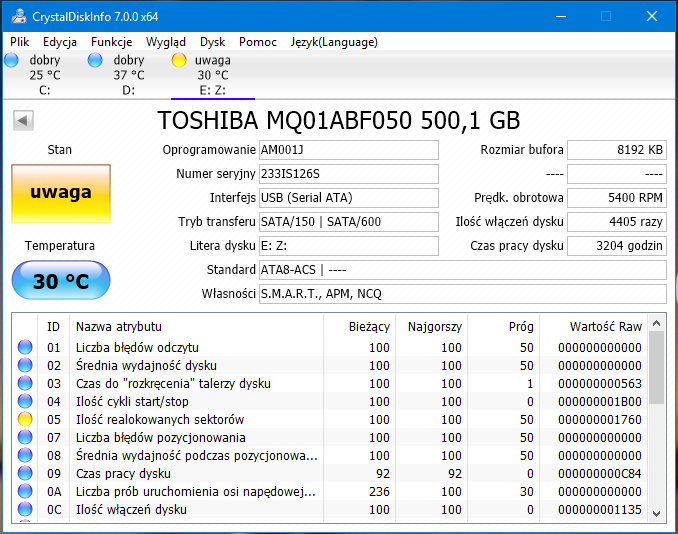678x534 pixels.
Task: Select row Ilość cykli start/stop
Action: pyautogui.click(x=329, y=402)
